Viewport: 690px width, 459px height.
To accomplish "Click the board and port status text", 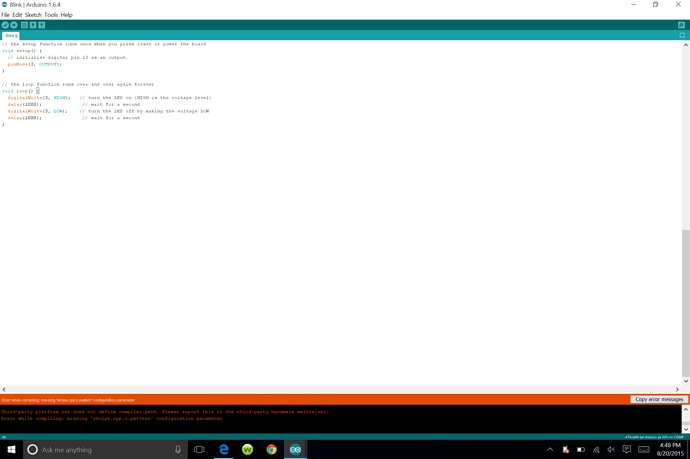I will [654, 437].
